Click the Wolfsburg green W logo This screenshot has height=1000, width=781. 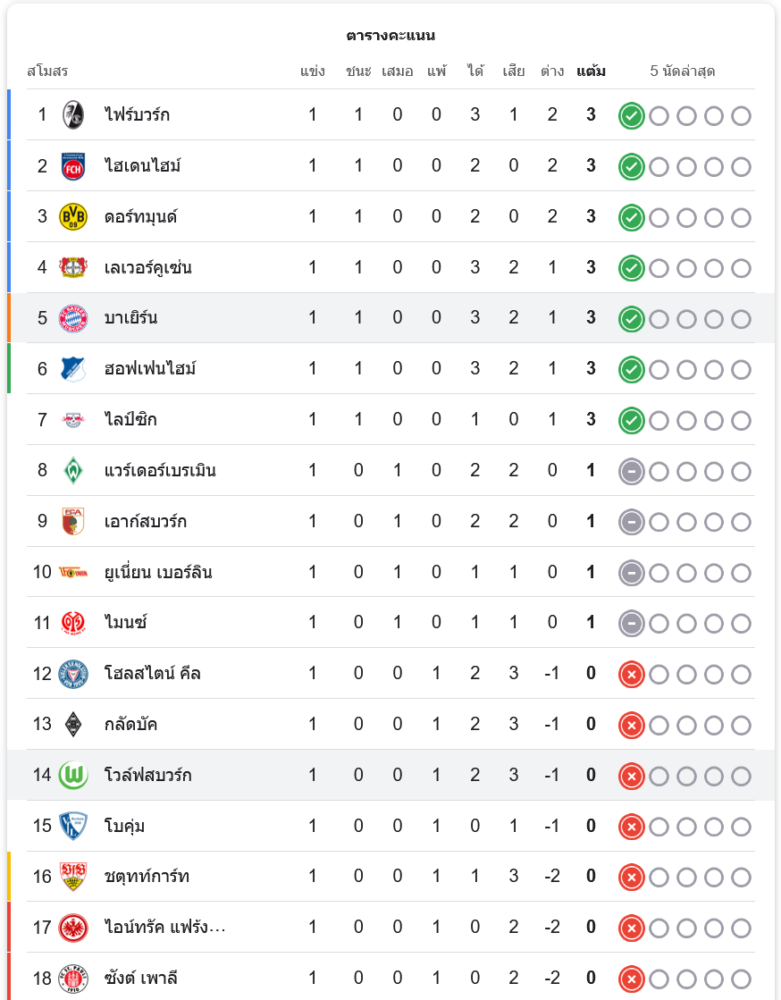coord(73,775)
